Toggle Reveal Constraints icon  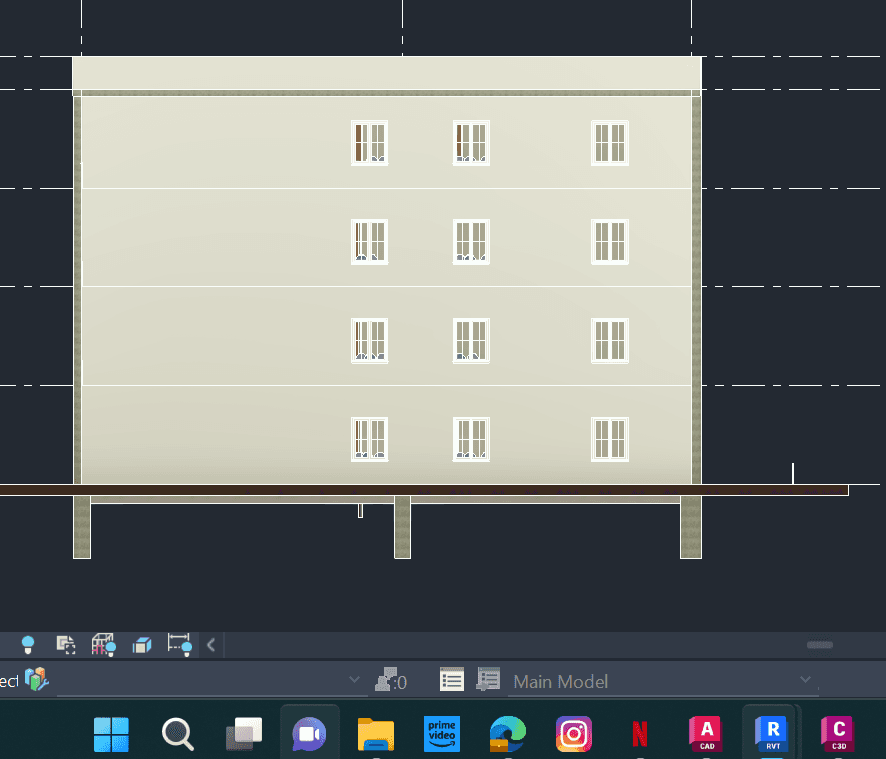click(x=179, y=645)
